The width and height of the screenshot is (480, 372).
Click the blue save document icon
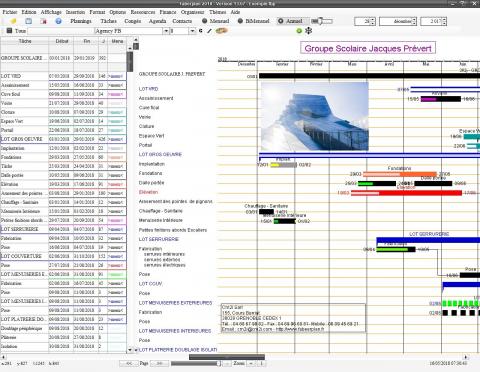point(29,21)
